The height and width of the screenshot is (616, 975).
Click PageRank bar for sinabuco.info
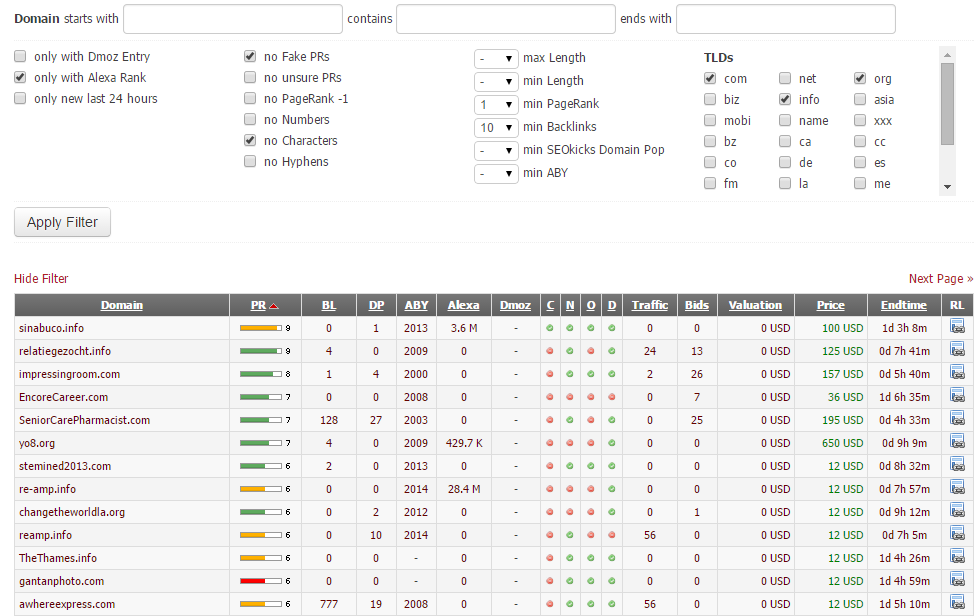pyautogui.click(x=261, y=328)
